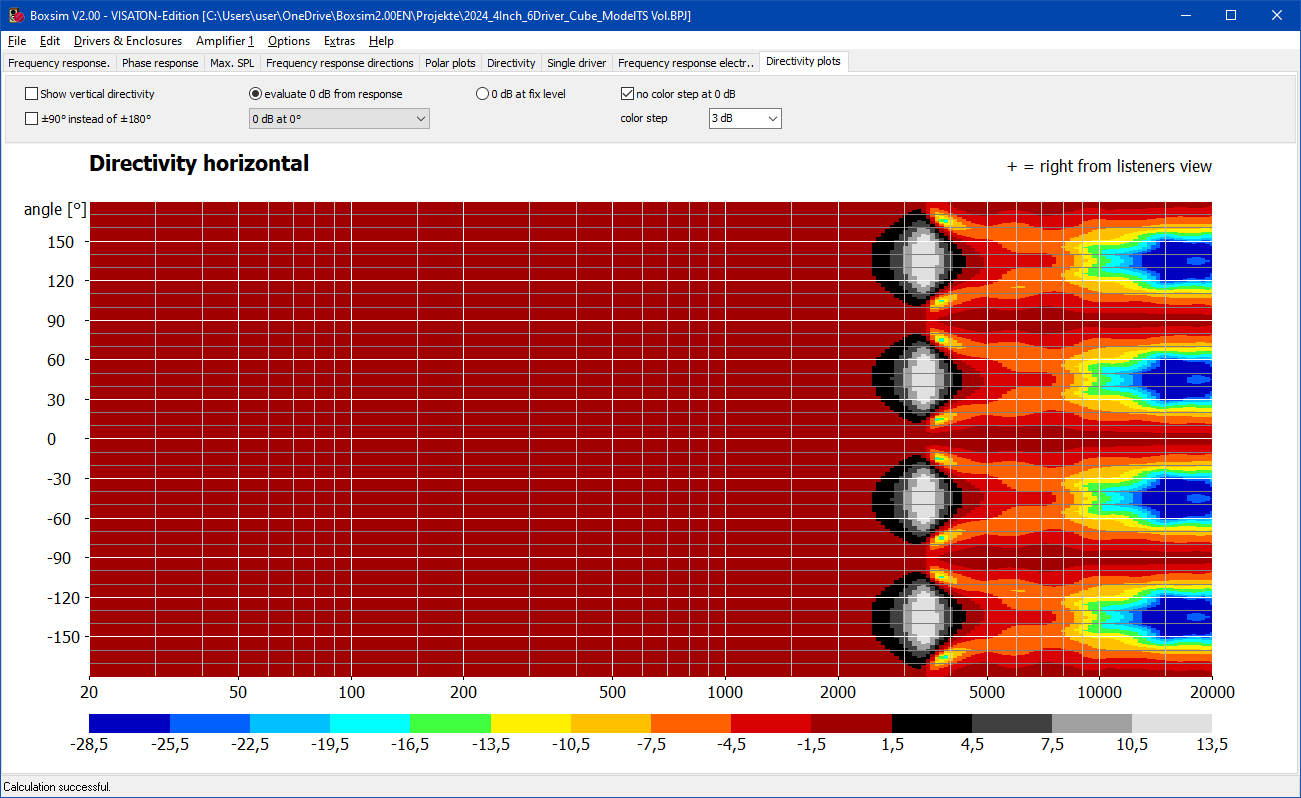
Task: Click the orange-red -7,5 legend swatch
Action: pyautogui.click(x=691, y=723)
